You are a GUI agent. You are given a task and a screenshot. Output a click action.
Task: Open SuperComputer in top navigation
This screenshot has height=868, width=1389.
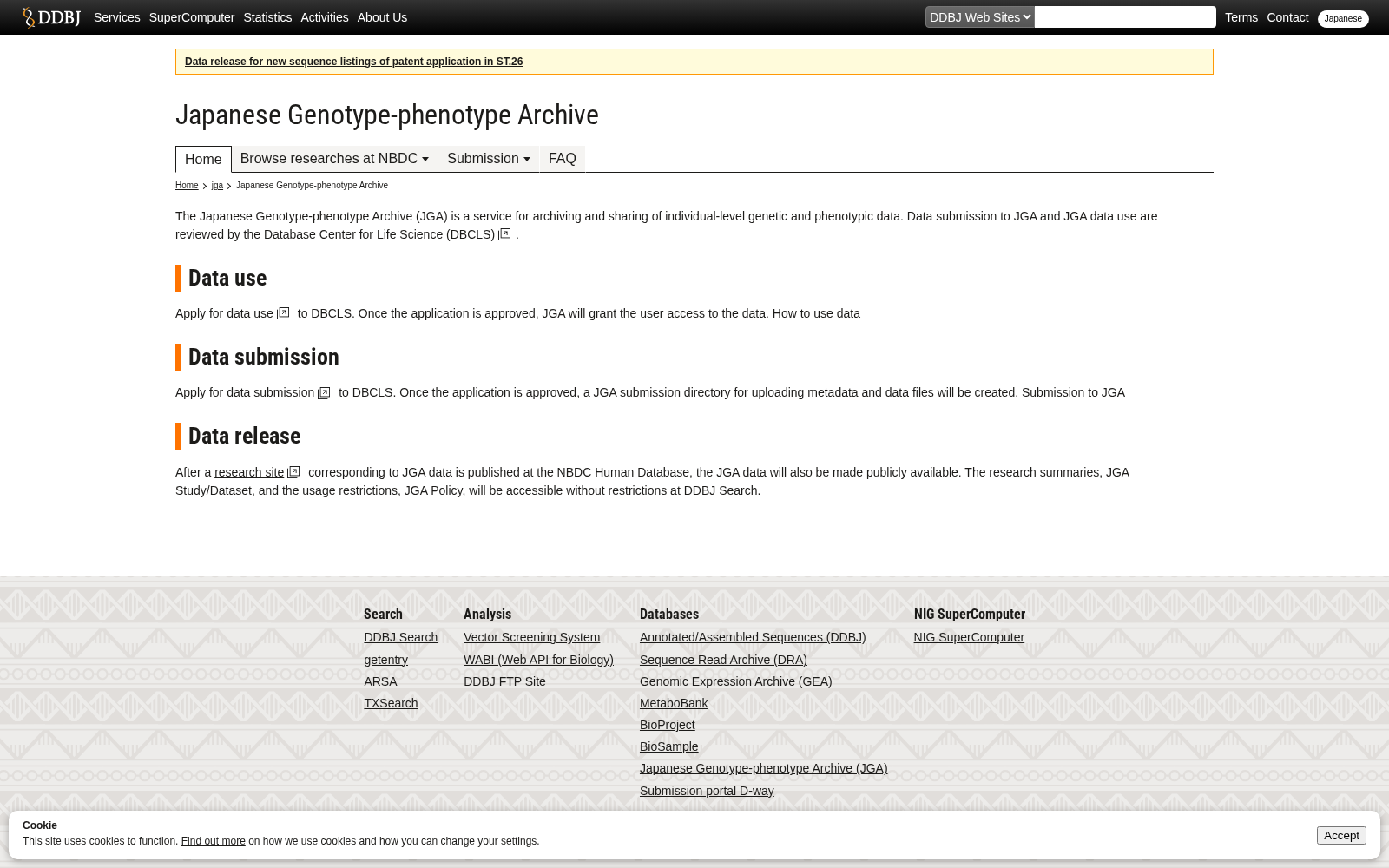(192, 17)
